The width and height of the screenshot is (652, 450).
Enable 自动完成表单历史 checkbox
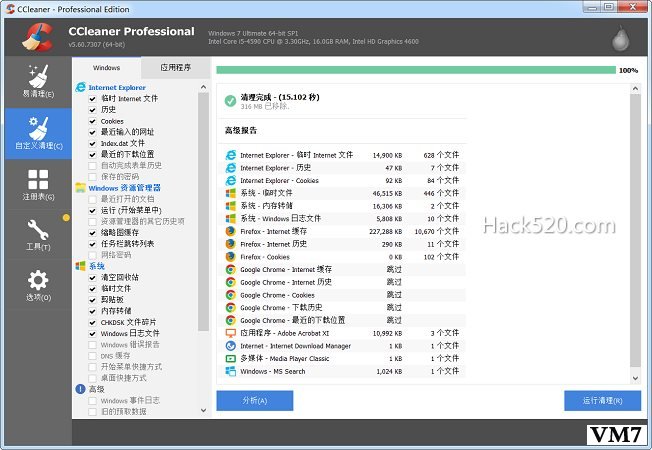92,166
